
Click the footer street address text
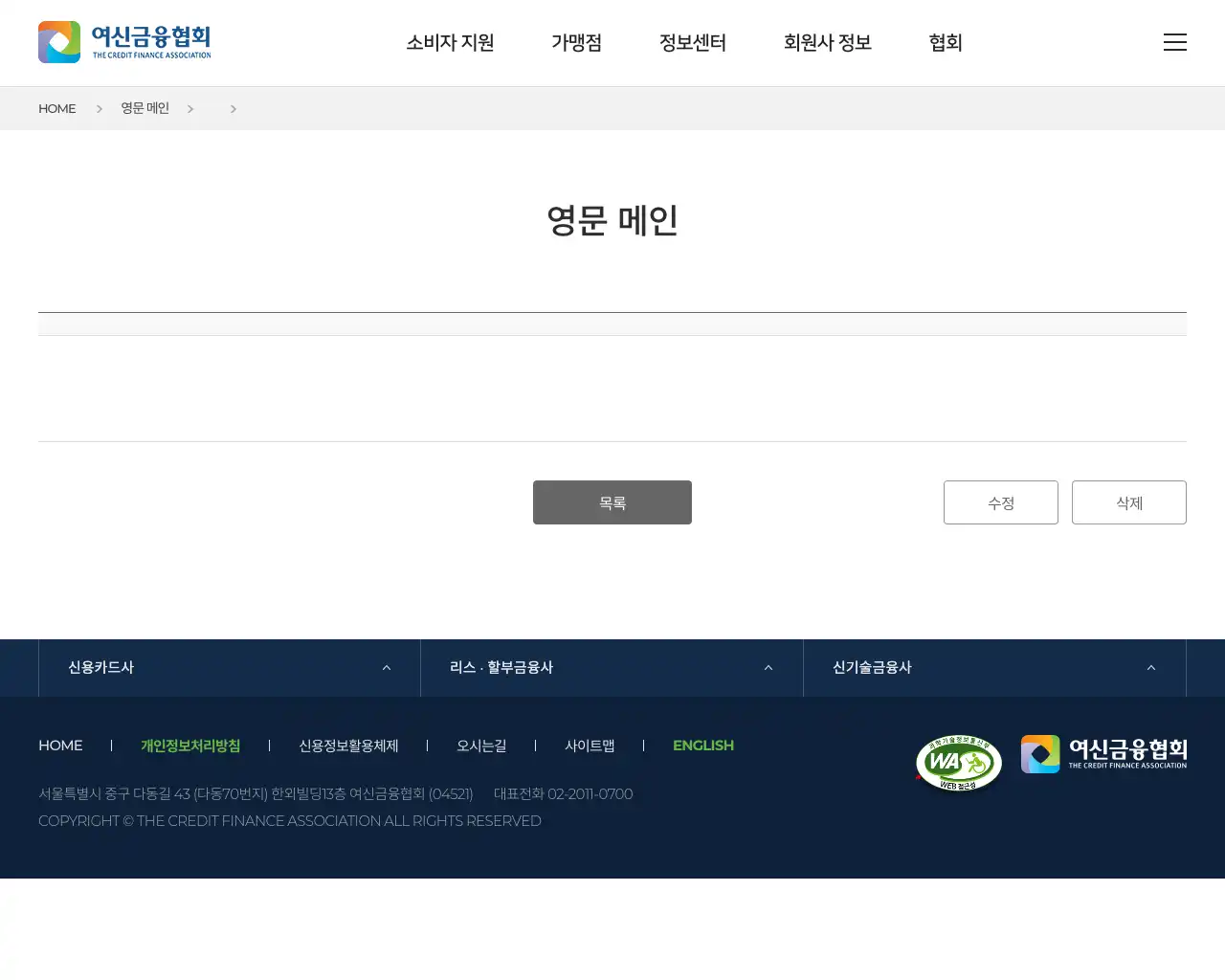[x=256, y=794]
